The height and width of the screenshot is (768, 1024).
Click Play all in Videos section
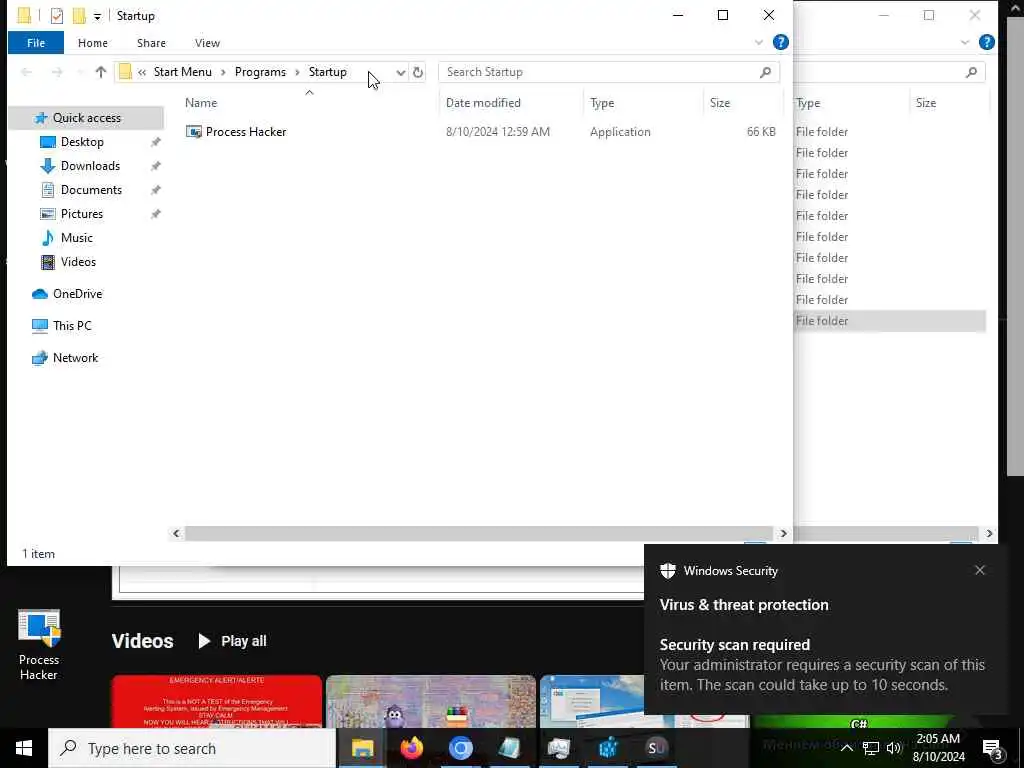pos(232,641)
